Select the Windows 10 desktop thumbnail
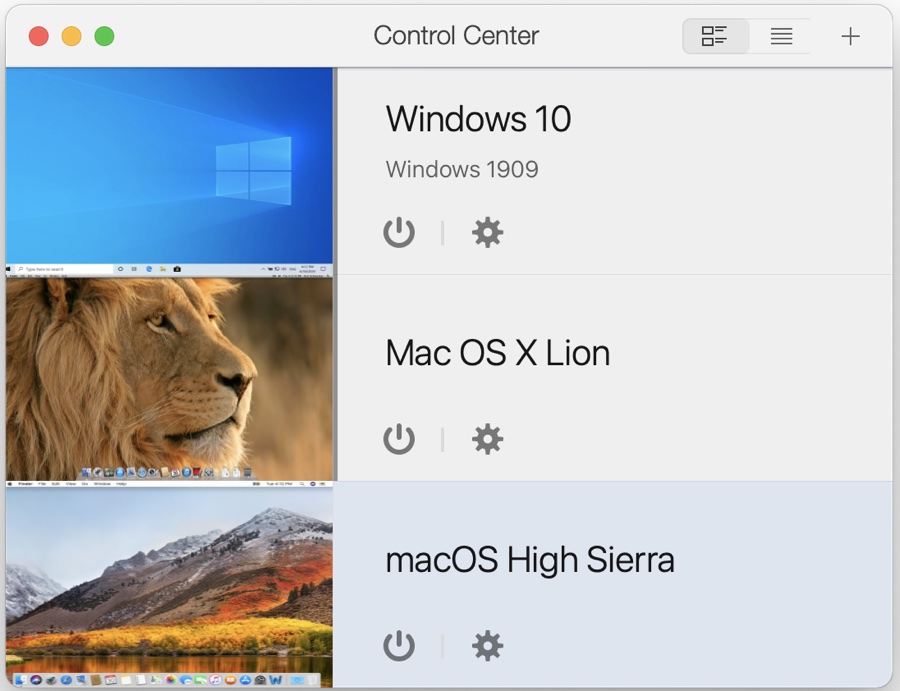This screenshot has height=691, width=900. tap(169, 172)
